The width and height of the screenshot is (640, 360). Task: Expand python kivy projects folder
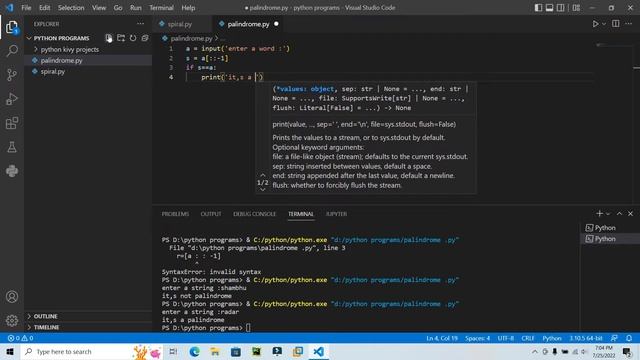coord(69,49)
